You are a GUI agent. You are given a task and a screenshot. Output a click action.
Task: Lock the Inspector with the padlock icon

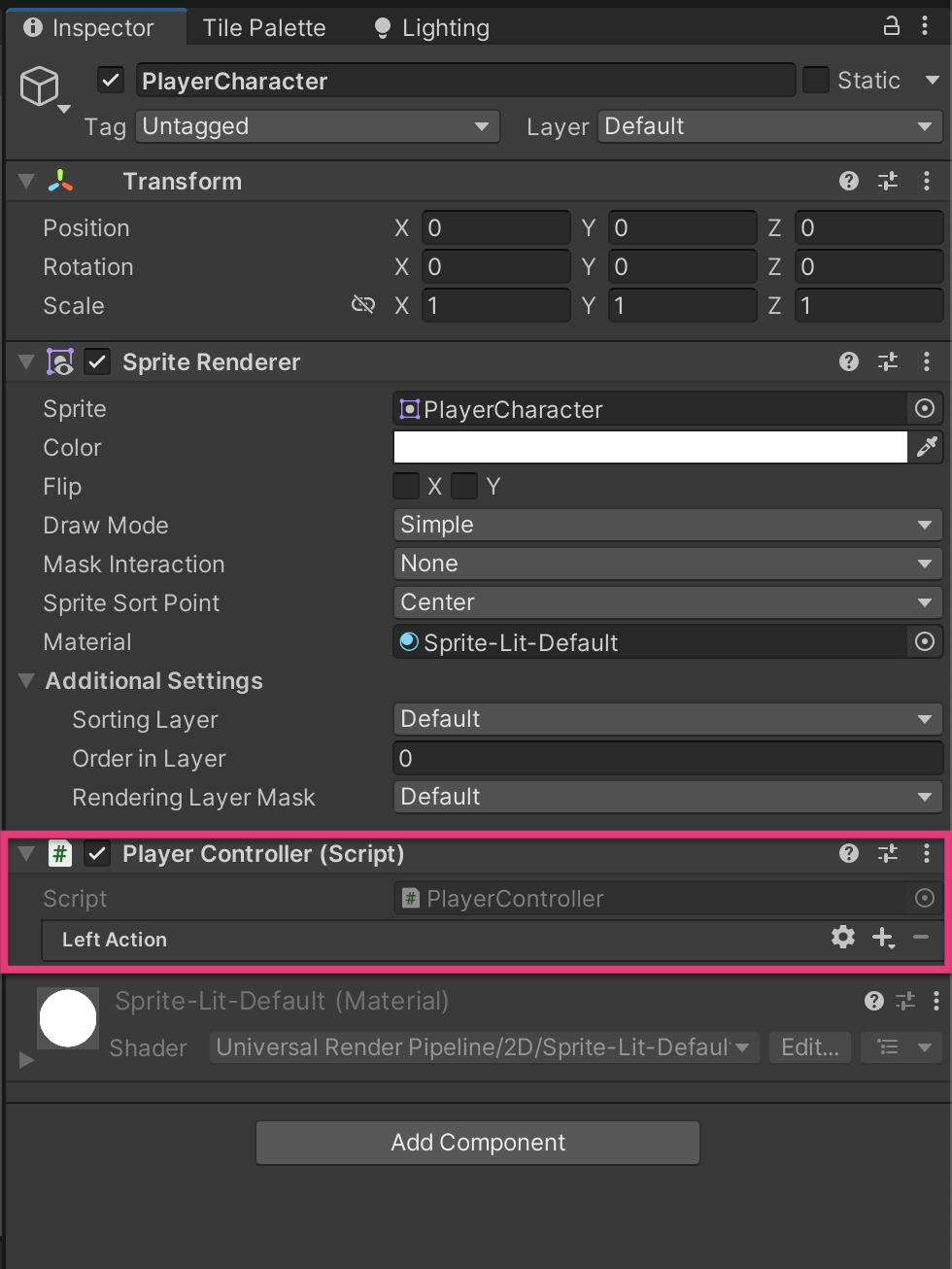click(891, 26)
